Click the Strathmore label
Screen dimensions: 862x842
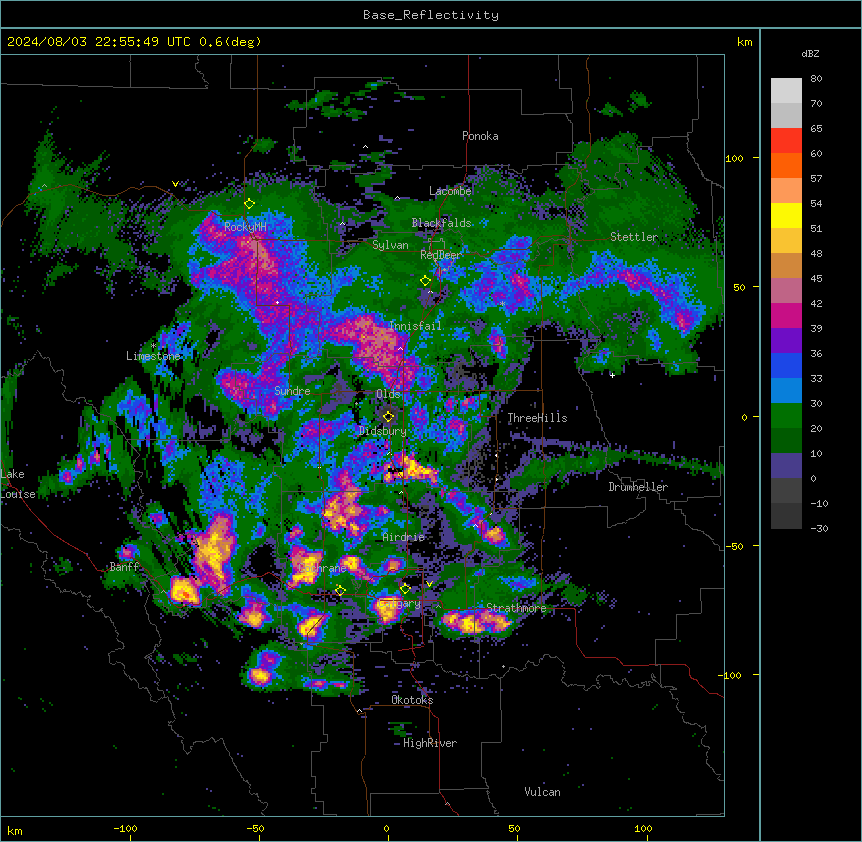coord(516,608)
